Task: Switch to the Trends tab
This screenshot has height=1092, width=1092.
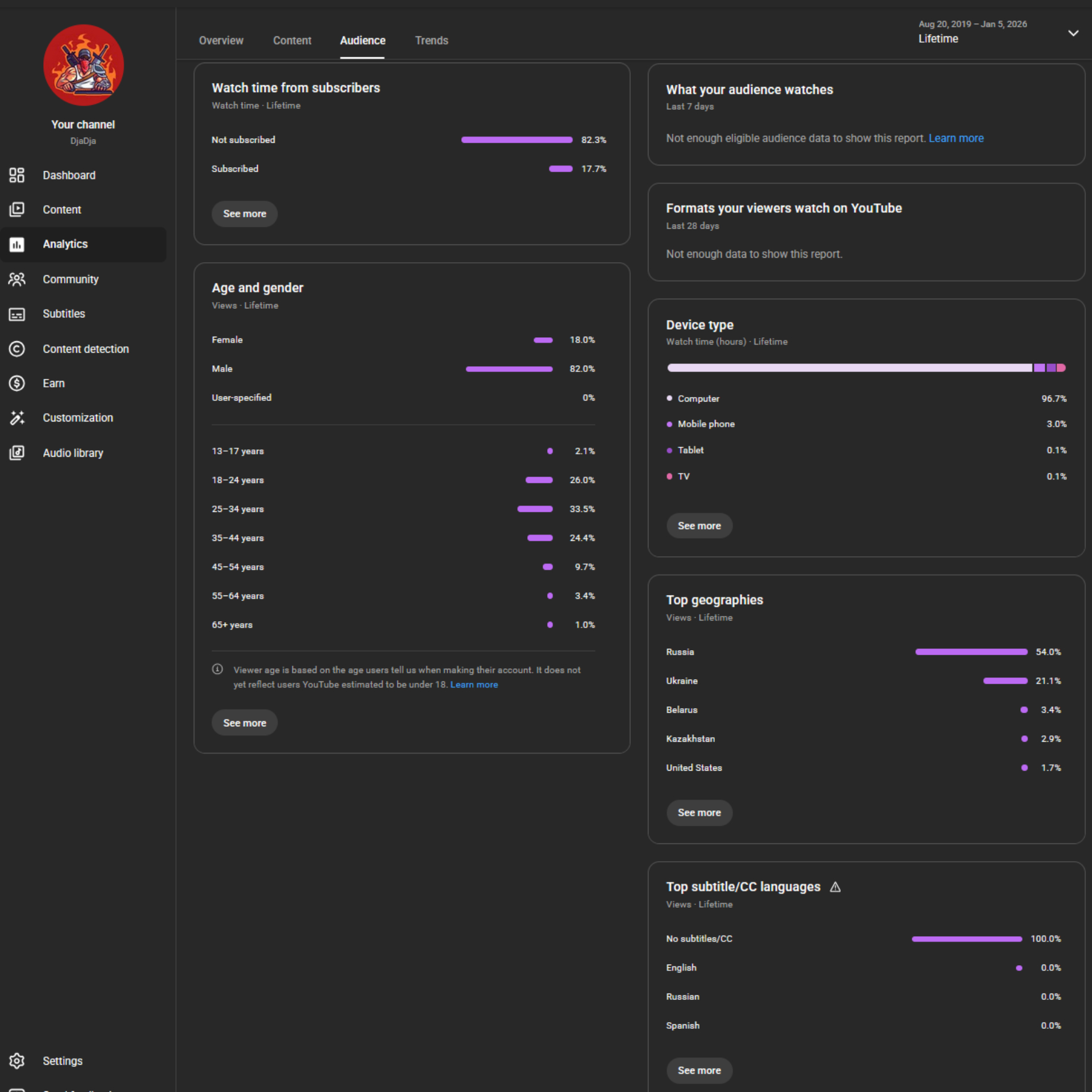Action: click(x=431, y=40)
